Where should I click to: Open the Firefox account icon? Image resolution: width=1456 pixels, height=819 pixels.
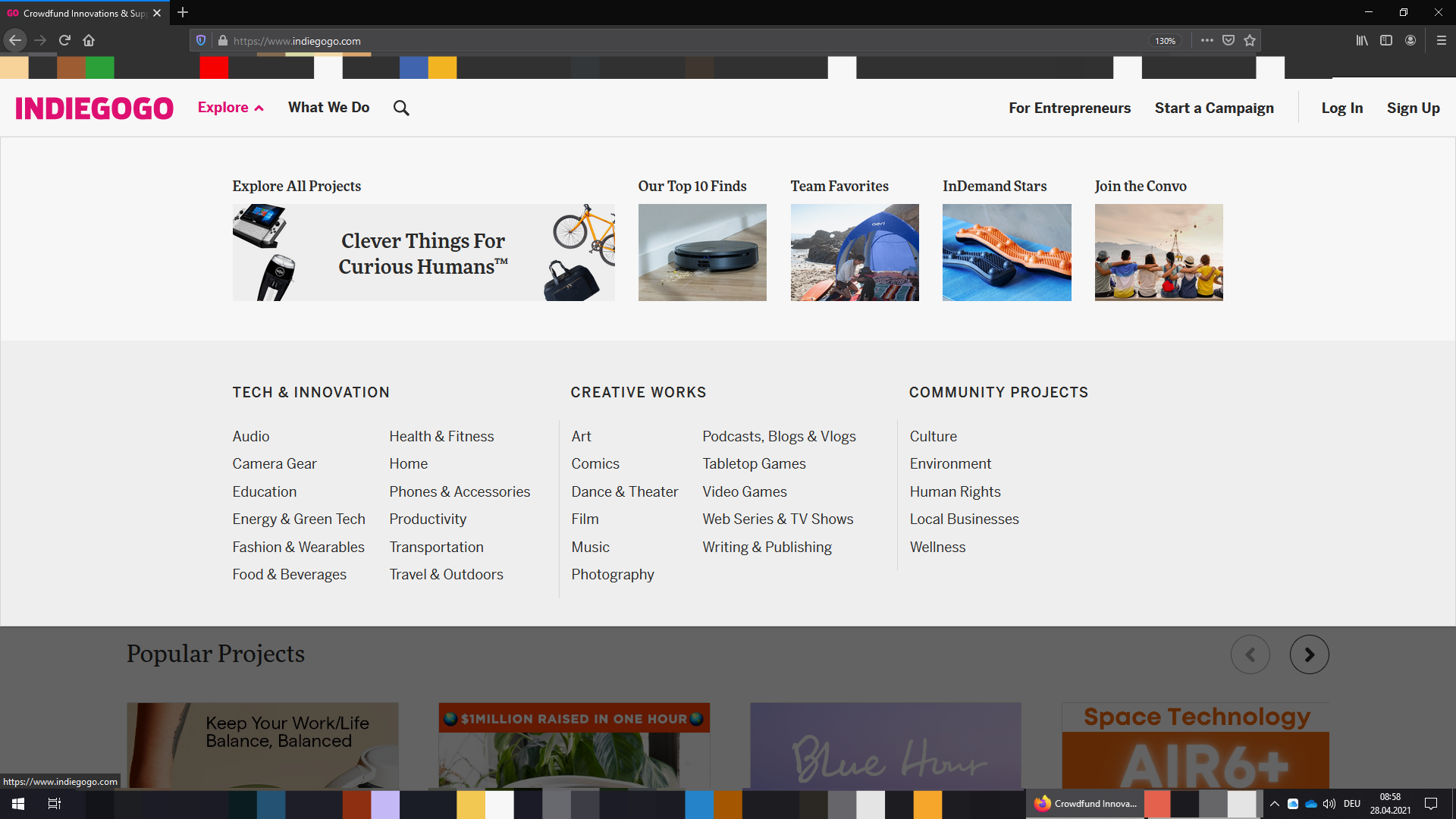(1410, 41)
